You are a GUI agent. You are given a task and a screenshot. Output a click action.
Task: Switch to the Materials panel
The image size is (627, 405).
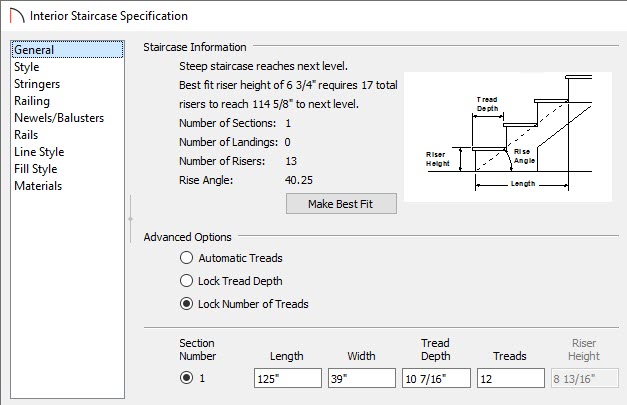pos(38,186)
